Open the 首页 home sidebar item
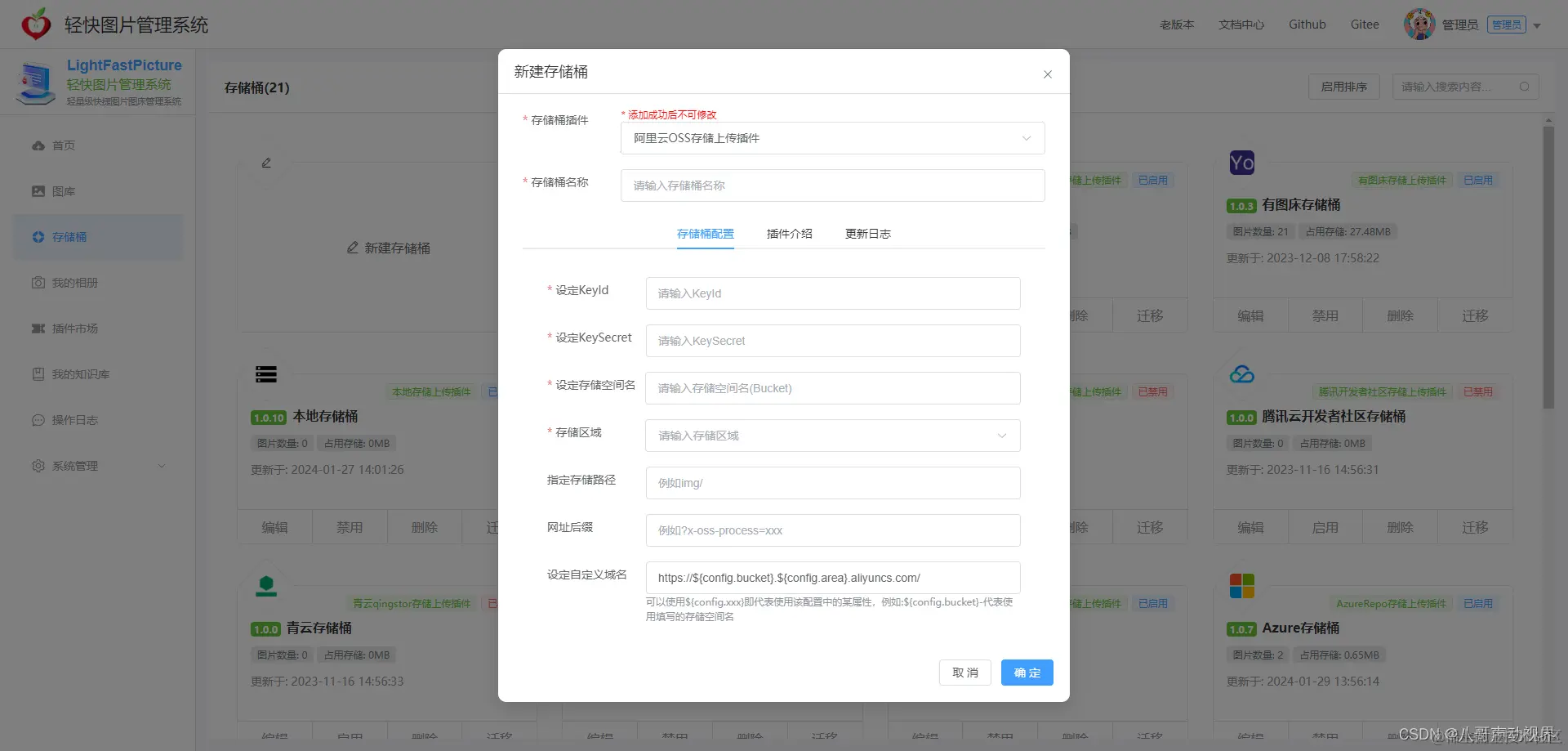 click(x=98, y=145)
